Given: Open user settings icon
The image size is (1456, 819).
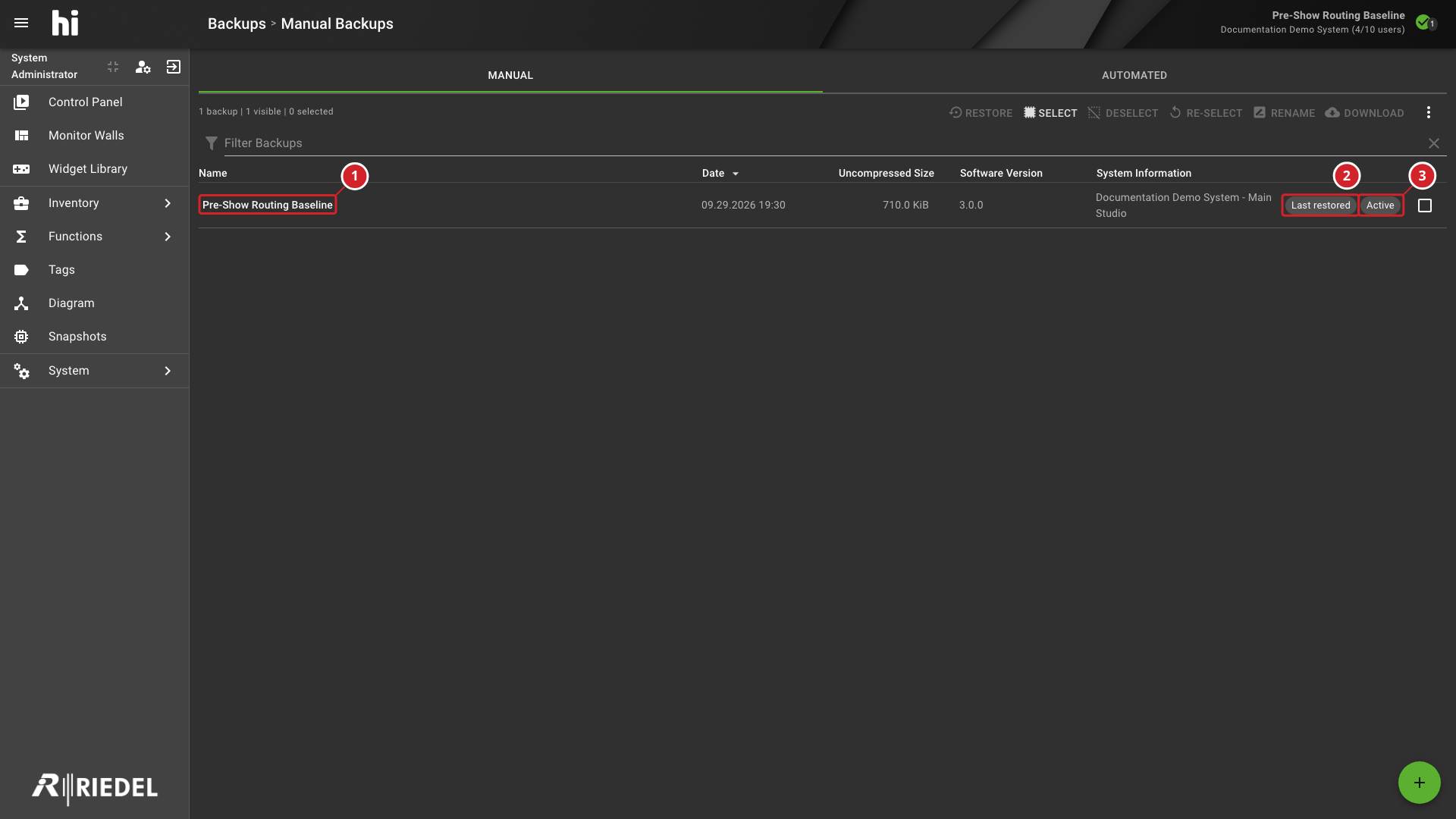Looking at the screenshot, I should 143,67.
